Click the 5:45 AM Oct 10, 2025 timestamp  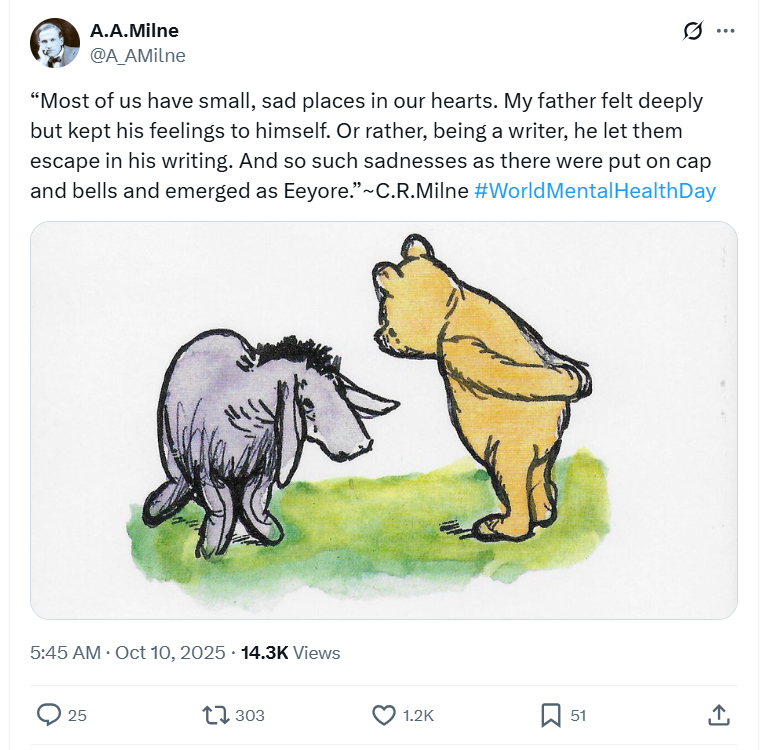point(128,653)
